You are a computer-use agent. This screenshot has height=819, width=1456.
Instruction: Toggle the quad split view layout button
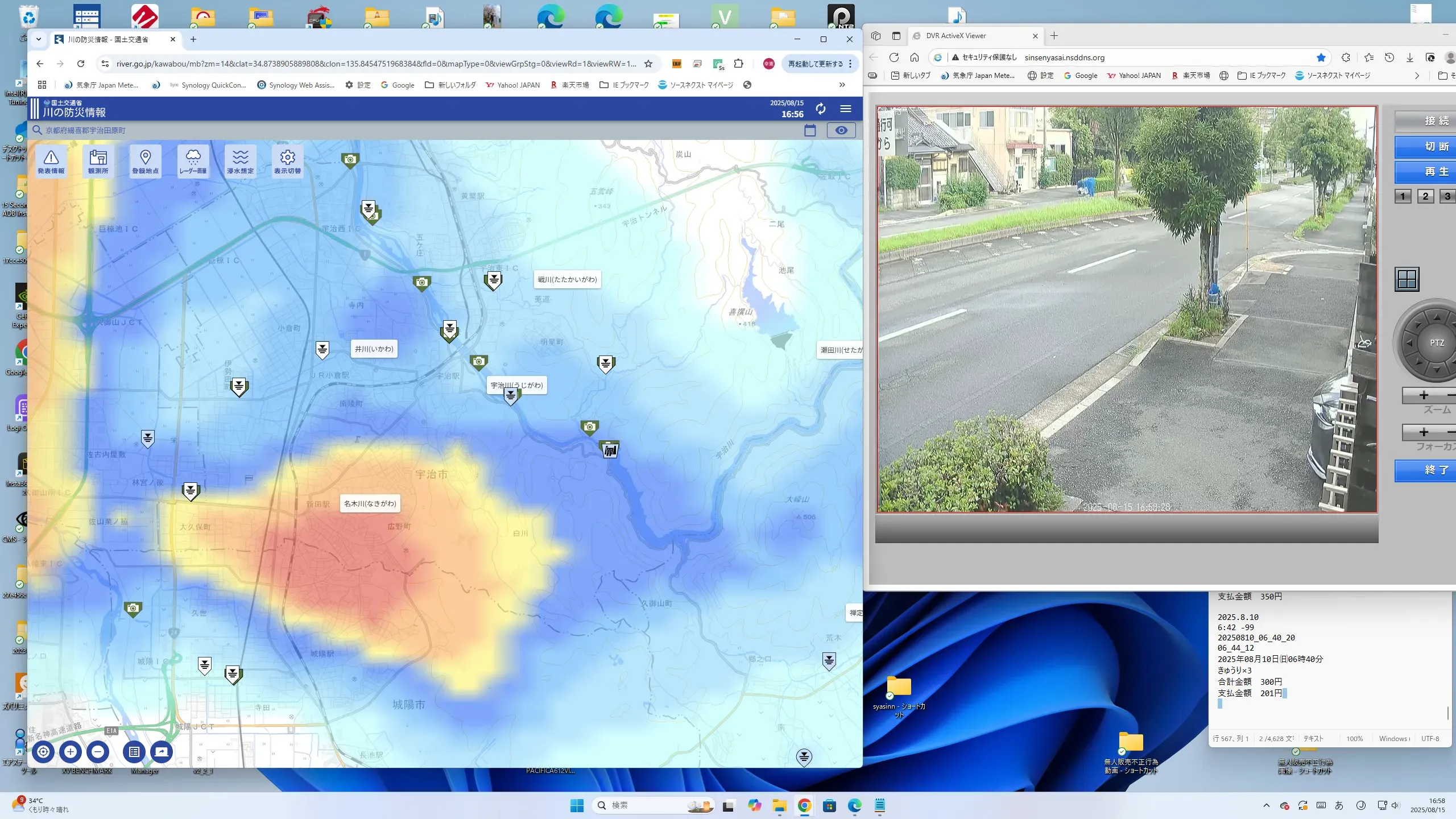(1407, 279)
